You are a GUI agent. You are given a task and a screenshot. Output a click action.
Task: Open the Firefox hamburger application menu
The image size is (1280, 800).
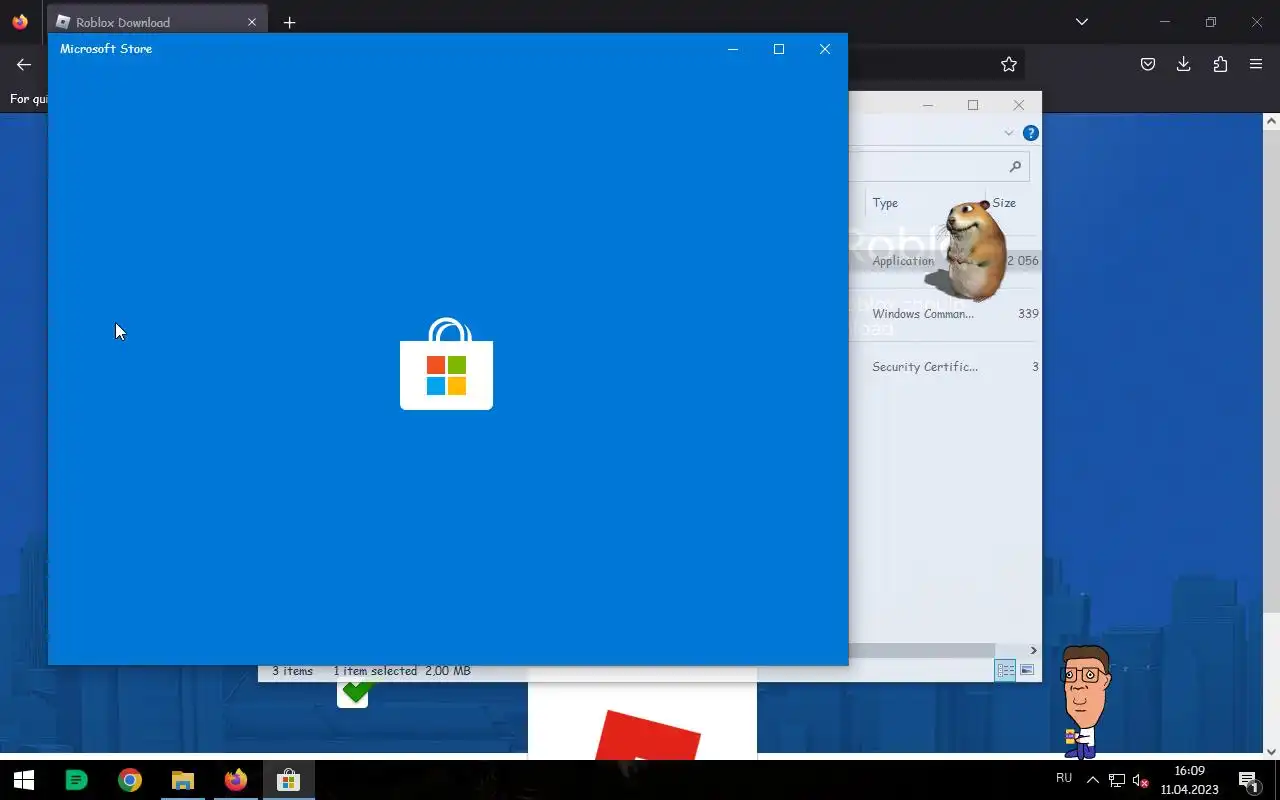tap(1256, 64)
